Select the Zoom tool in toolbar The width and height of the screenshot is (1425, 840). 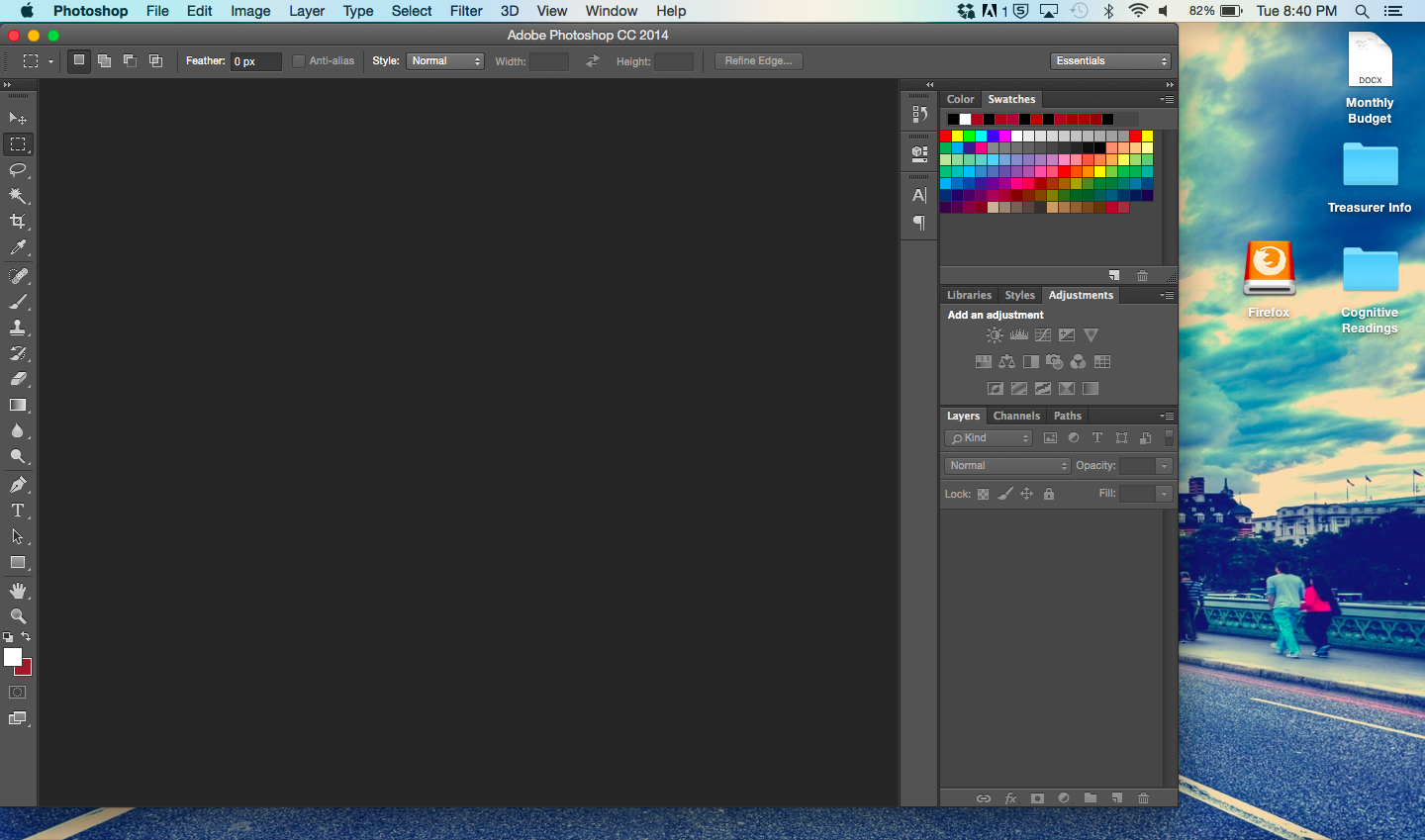coord(18,616)
